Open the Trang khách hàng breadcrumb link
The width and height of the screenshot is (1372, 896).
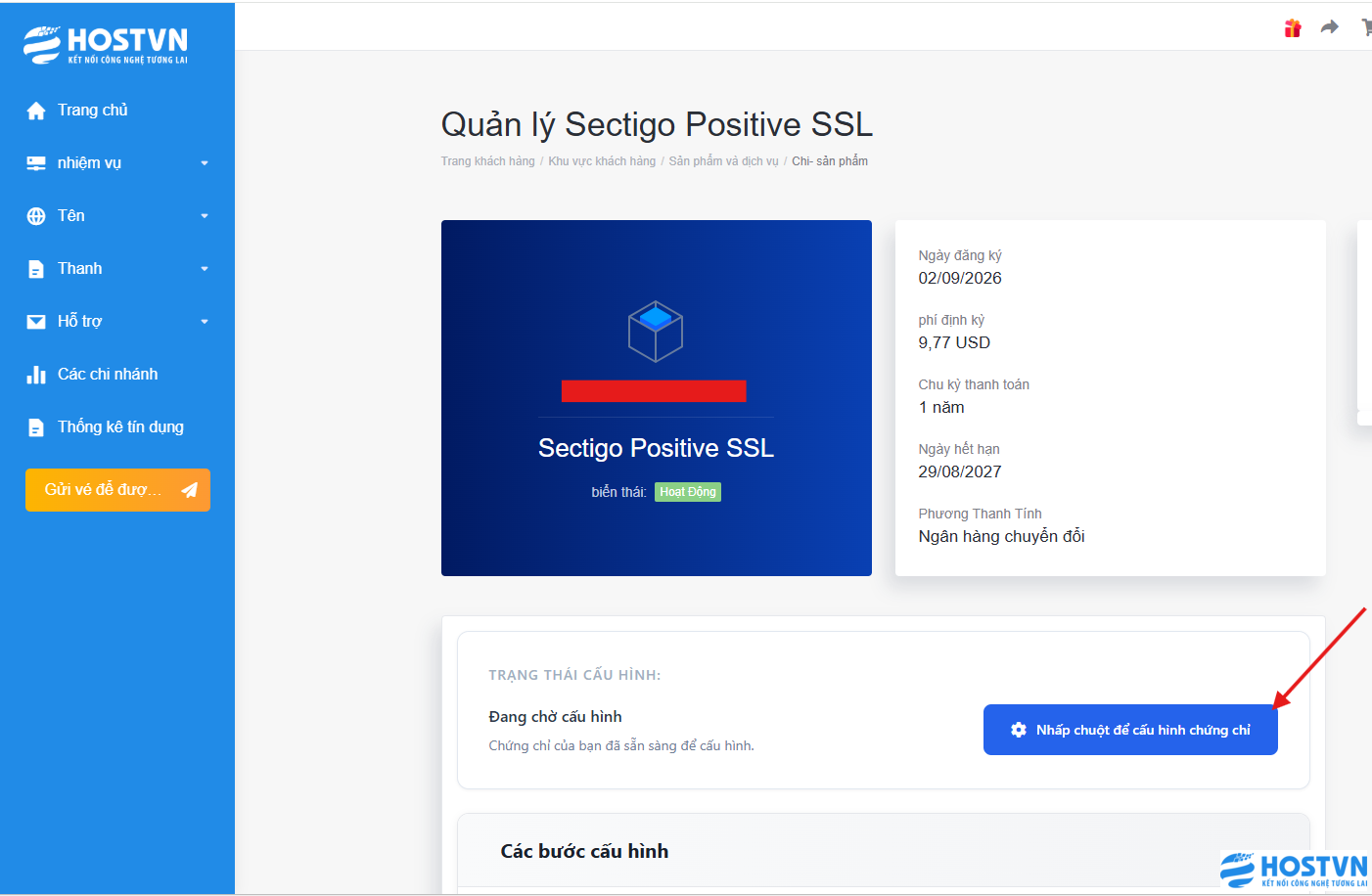[487, 161]
